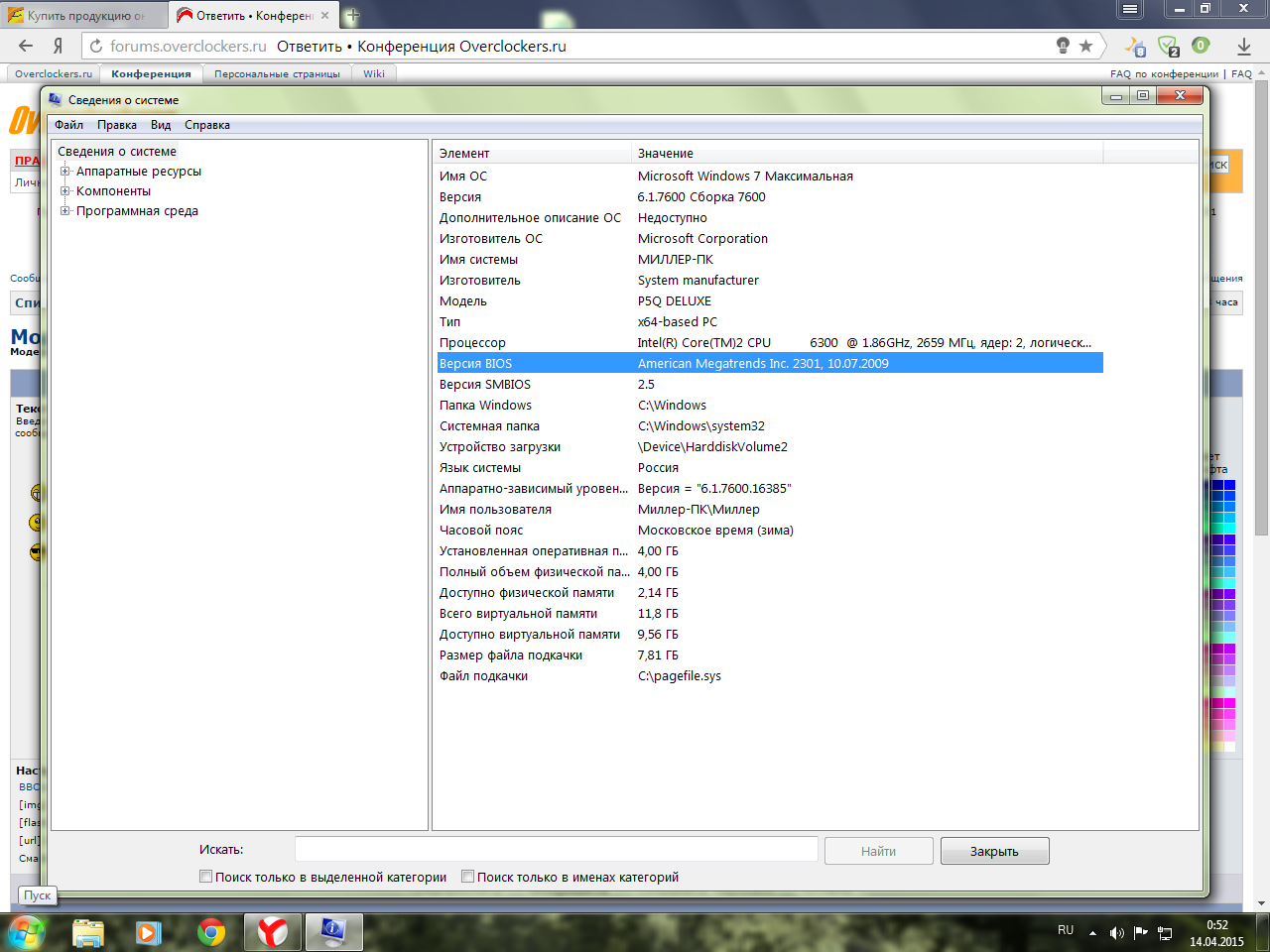The height and width of the screenshot is (952, 1270).
Task: Reload the page in the browser
Action: (x=96, y=46)
